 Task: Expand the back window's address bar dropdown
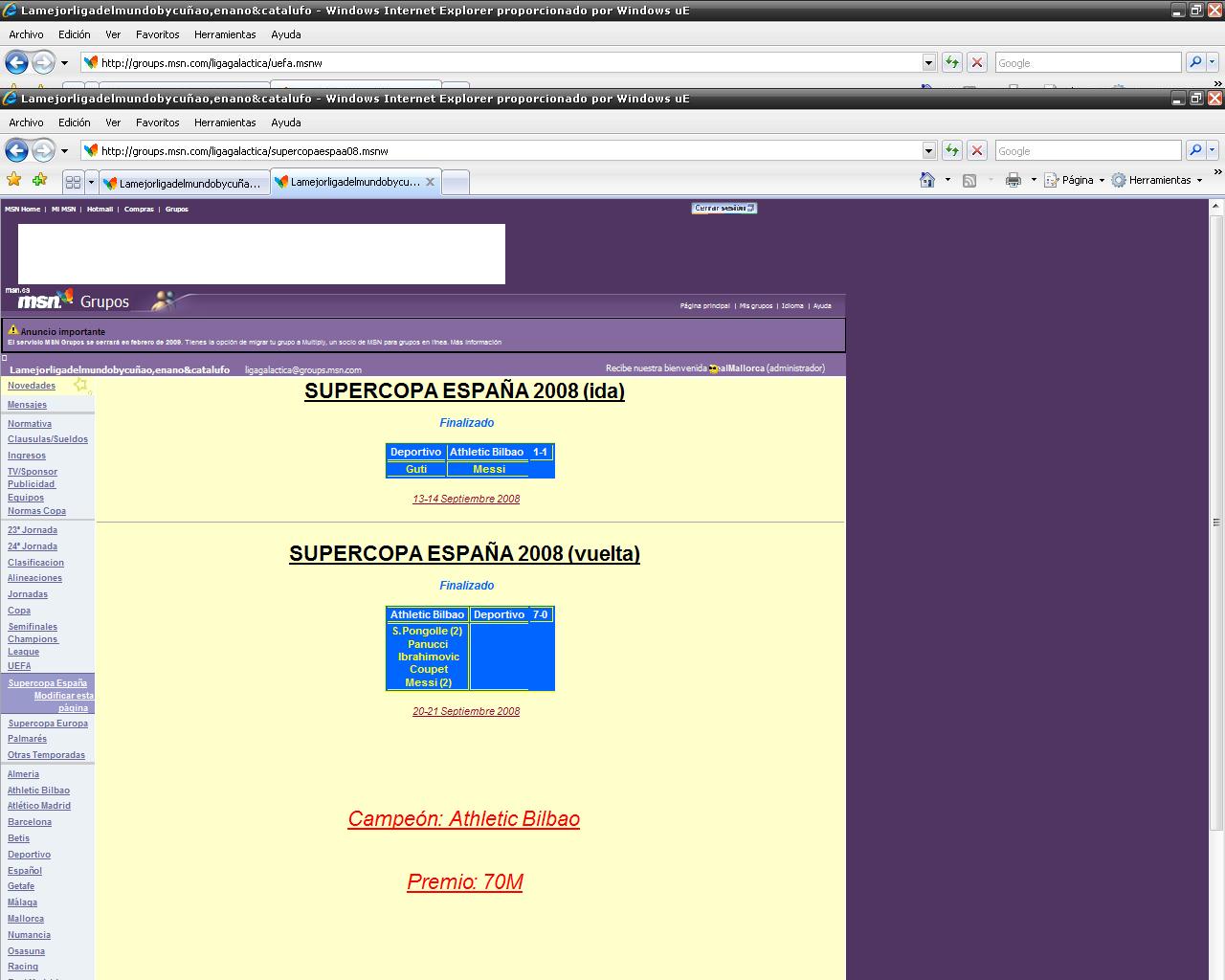coord(928,62)
